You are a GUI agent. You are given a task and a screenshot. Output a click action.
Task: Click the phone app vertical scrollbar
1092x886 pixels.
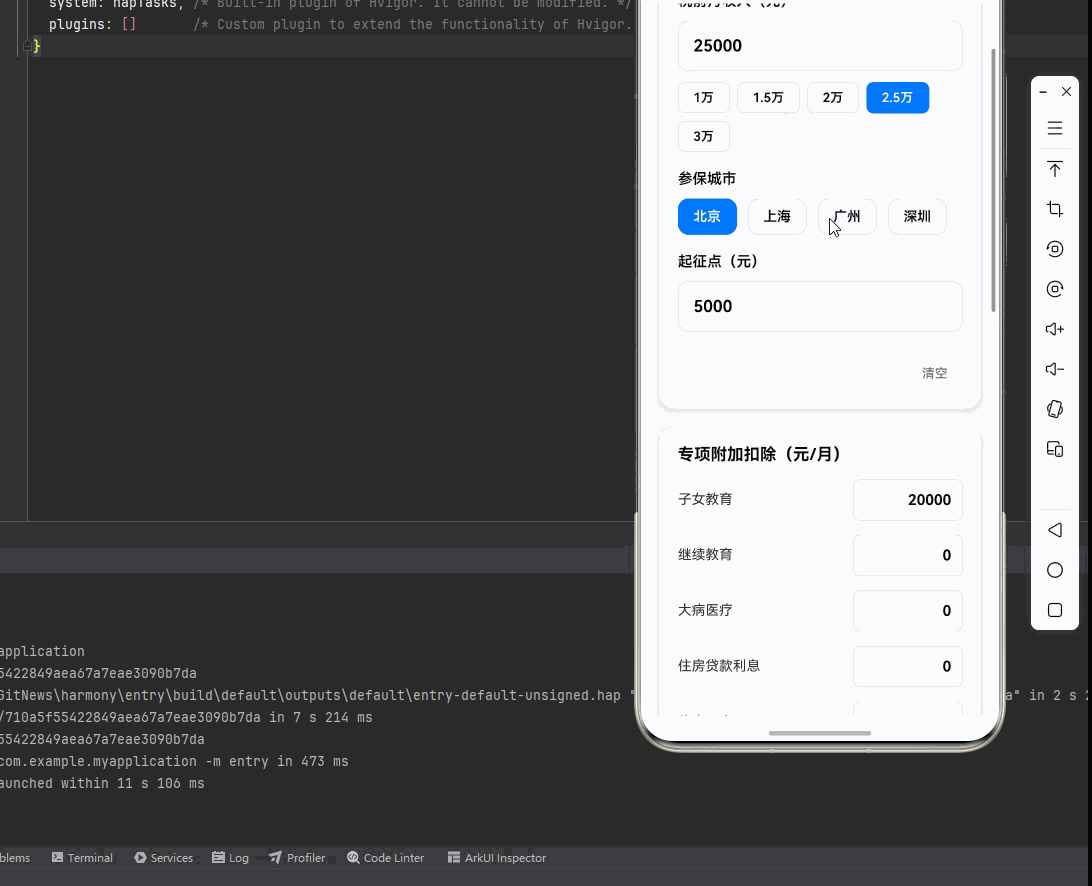tap(993, 180)
